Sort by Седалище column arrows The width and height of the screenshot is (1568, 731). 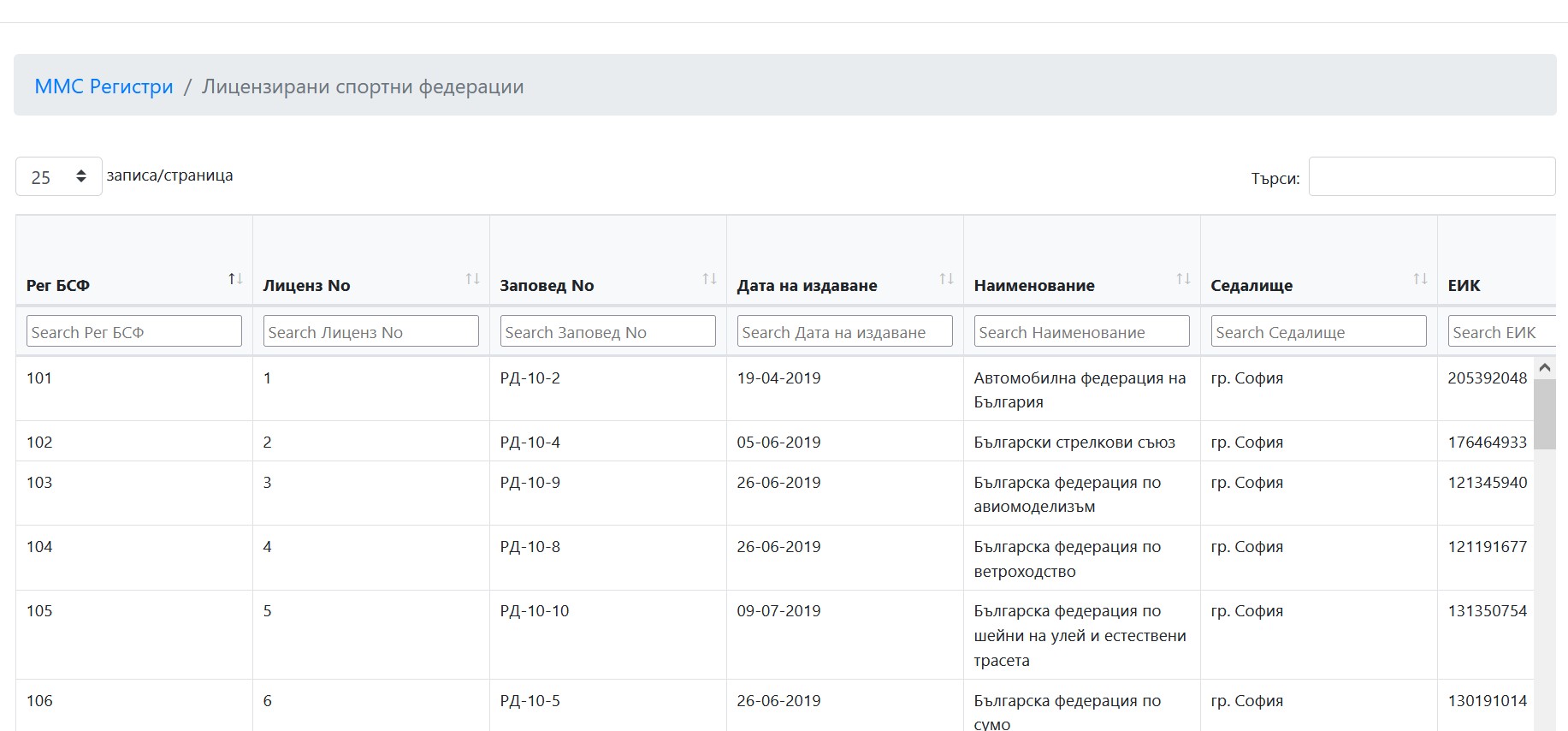click(x=1420, y=279)
